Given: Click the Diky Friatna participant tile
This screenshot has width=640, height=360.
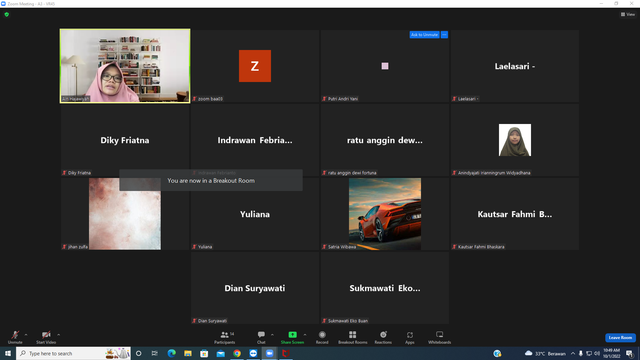Looking at the screenshot, I should tap(125, 140).
